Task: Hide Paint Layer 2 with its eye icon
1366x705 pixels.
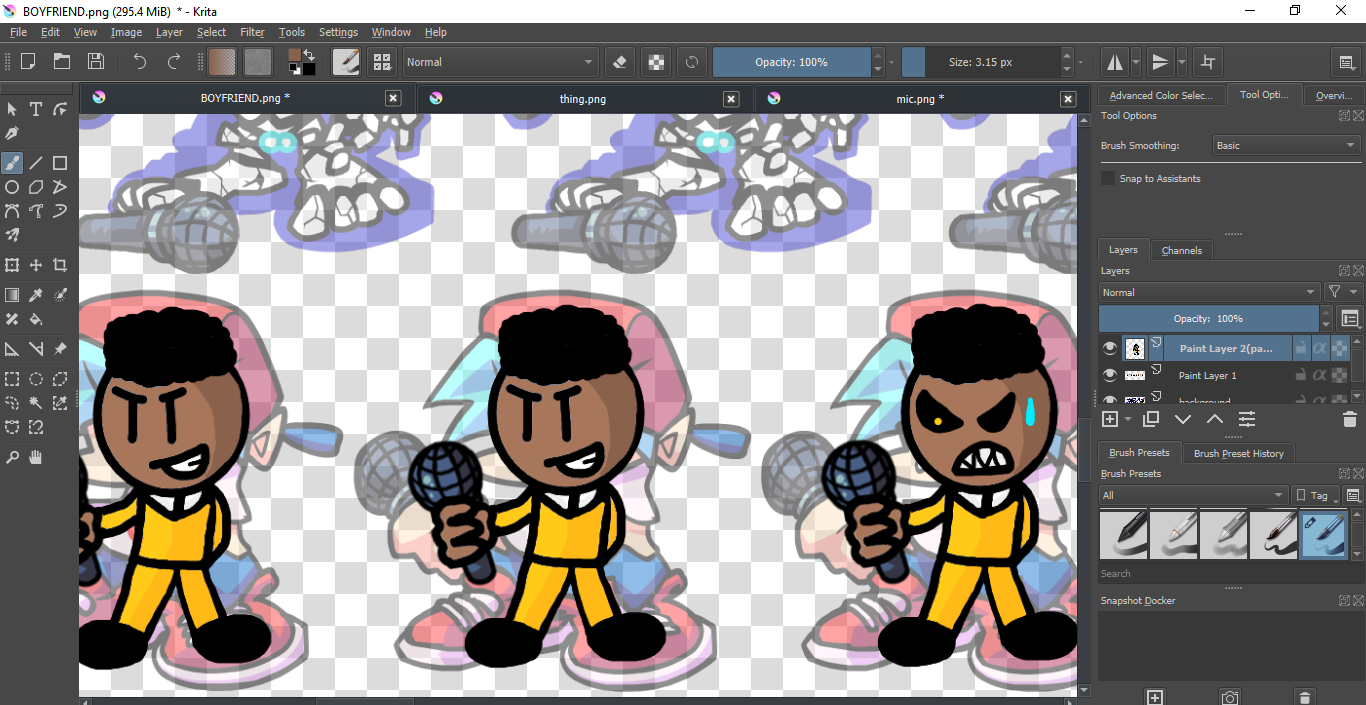Action: click(x=1109, y=348)
